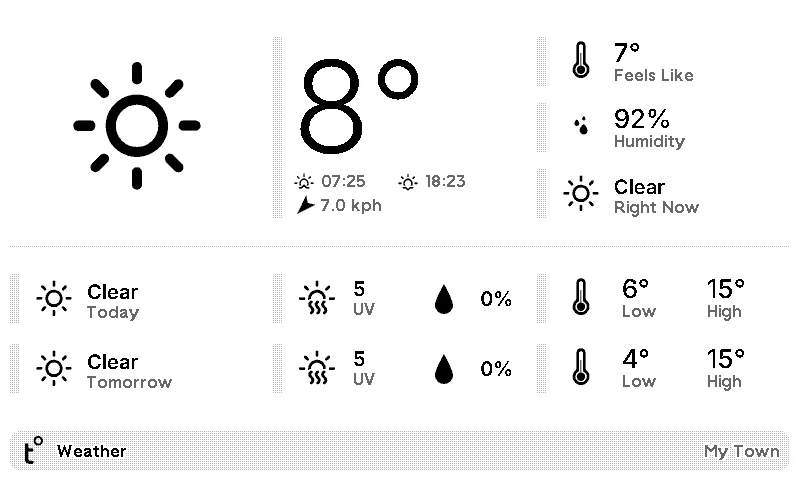Select the Clear Tomorrow forecast sun icon
Viewport: 800px width, 480px height.
pyautogui.click(x=54, y=368)
